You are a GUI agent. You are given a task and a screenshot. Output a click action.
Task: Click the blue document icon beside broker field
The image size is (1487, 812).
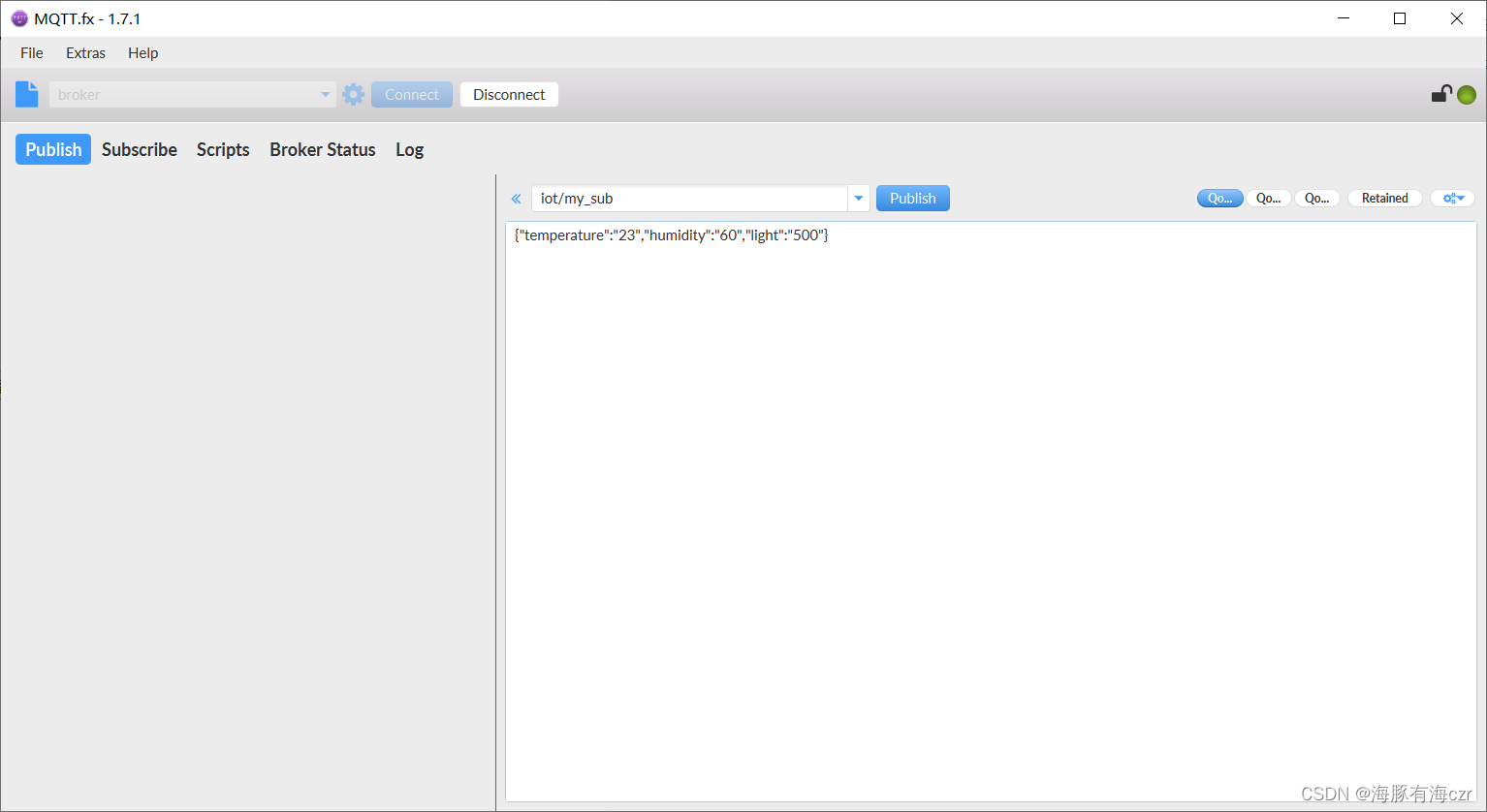tap(27, 94)
